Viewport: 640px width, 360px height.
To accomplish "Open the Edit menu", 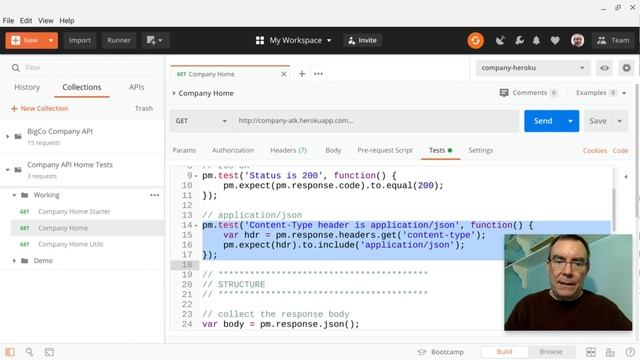I will [x=26, y=20].
